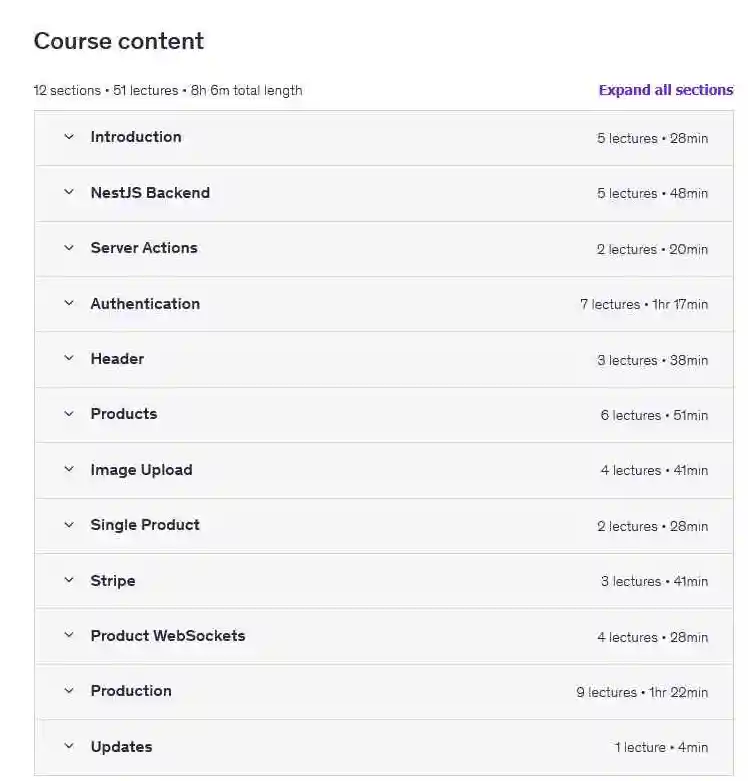Viewport: 748px width, 781px height.
Task: Click the chevron icon beside Server Actions
Action: (x=69, y=248)
